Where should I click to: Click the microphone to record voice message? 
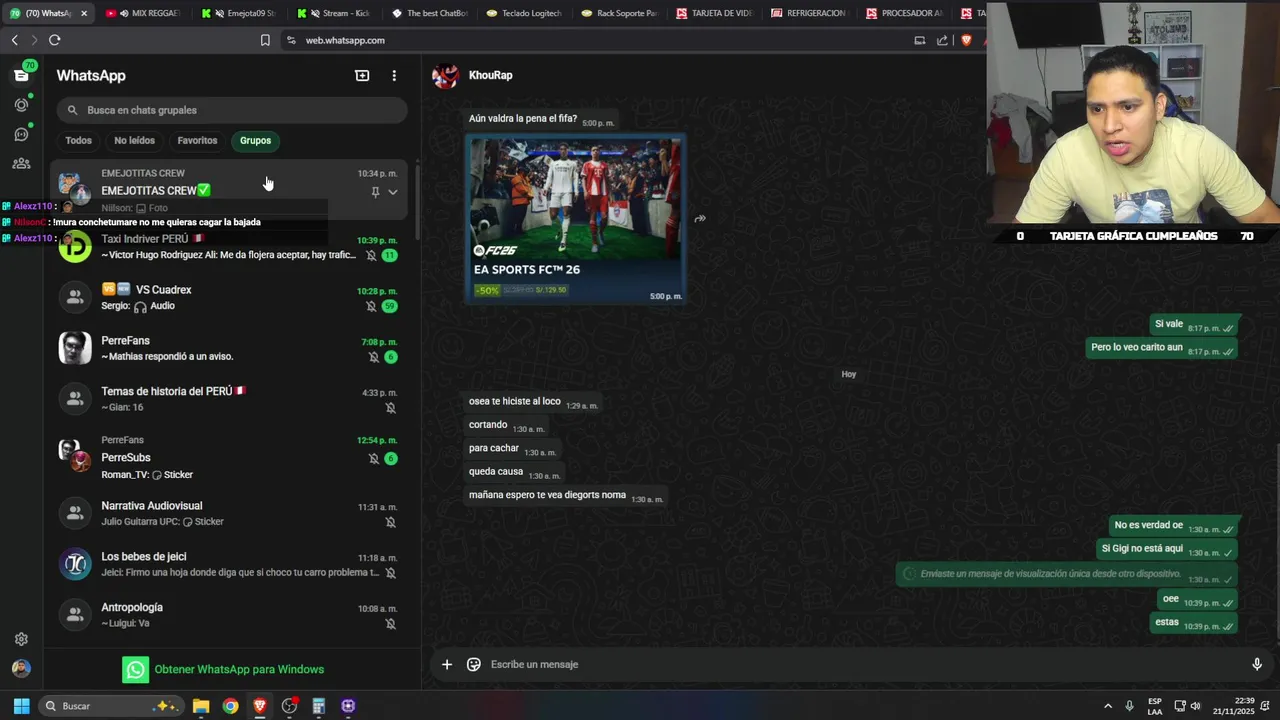[1257, 664]
